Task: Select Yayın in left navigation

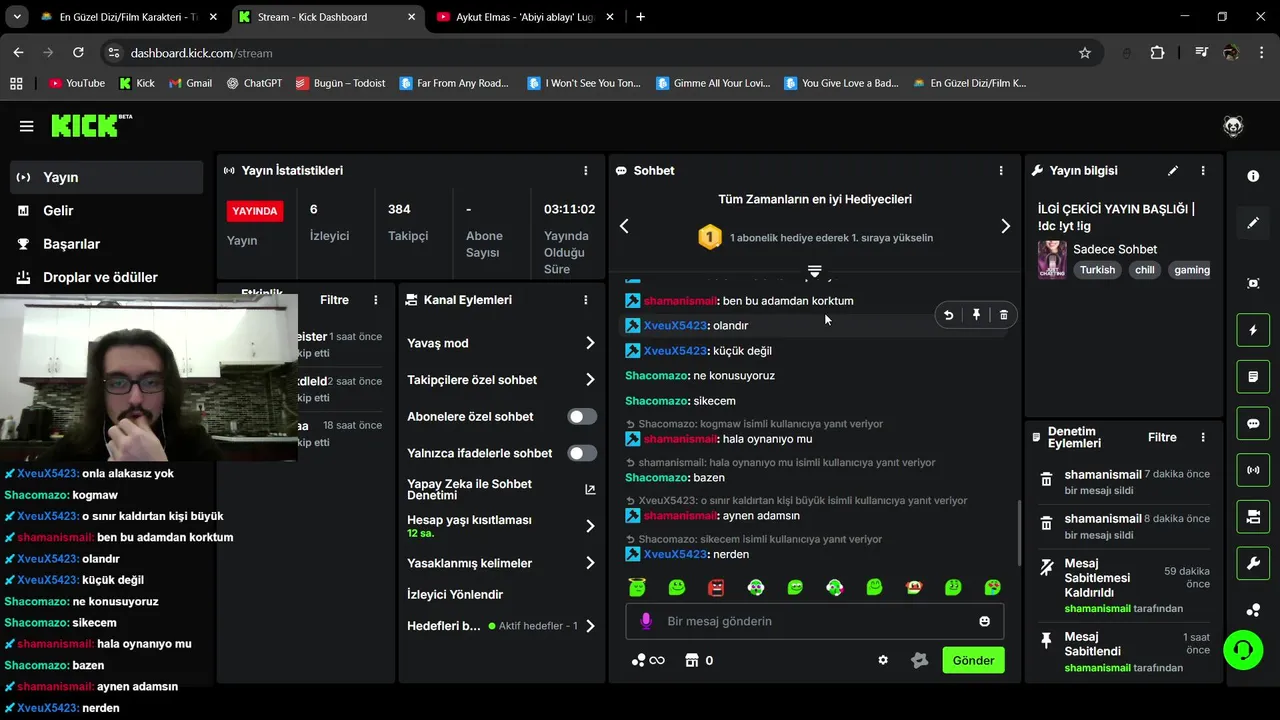Action: (x=107, y=177)
